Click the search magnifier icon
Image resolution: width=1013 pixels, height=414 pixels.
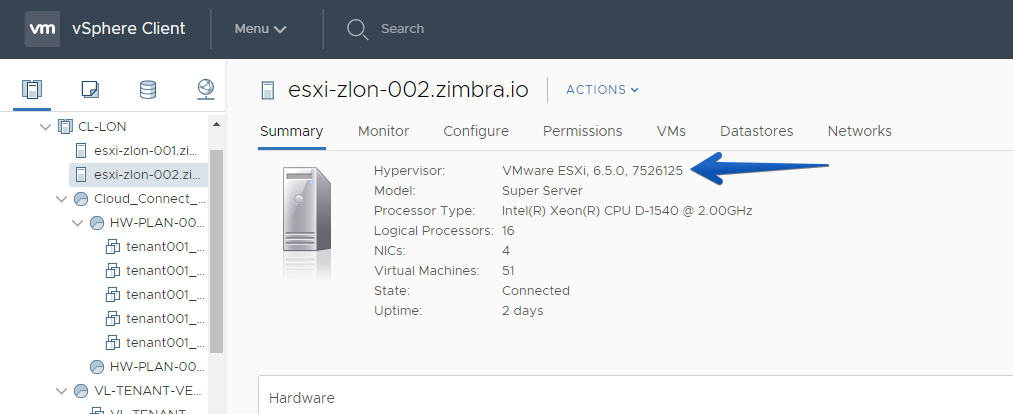coord(357,29)
